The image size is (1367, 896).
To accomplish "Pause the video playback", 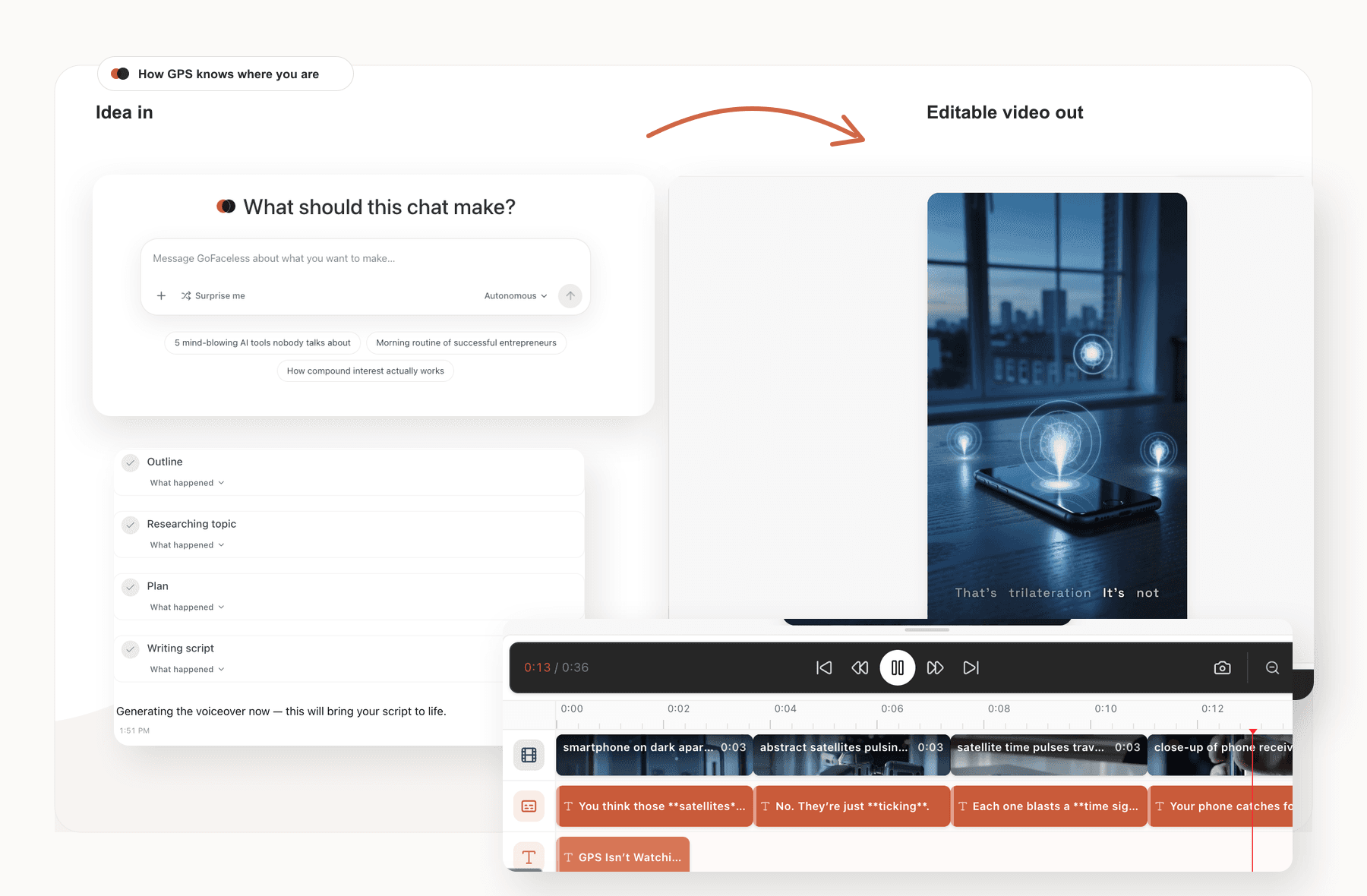I will (898, 667).
